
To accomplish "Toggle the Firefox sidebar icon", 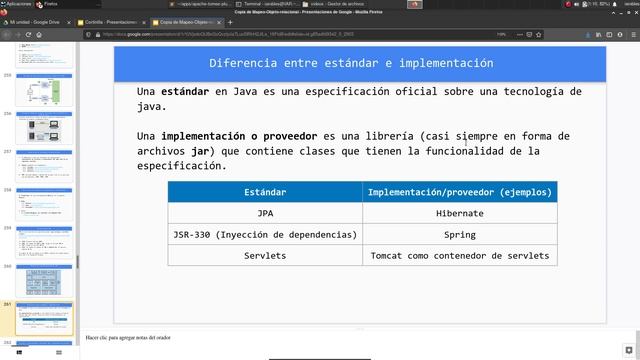I will 609,35.
